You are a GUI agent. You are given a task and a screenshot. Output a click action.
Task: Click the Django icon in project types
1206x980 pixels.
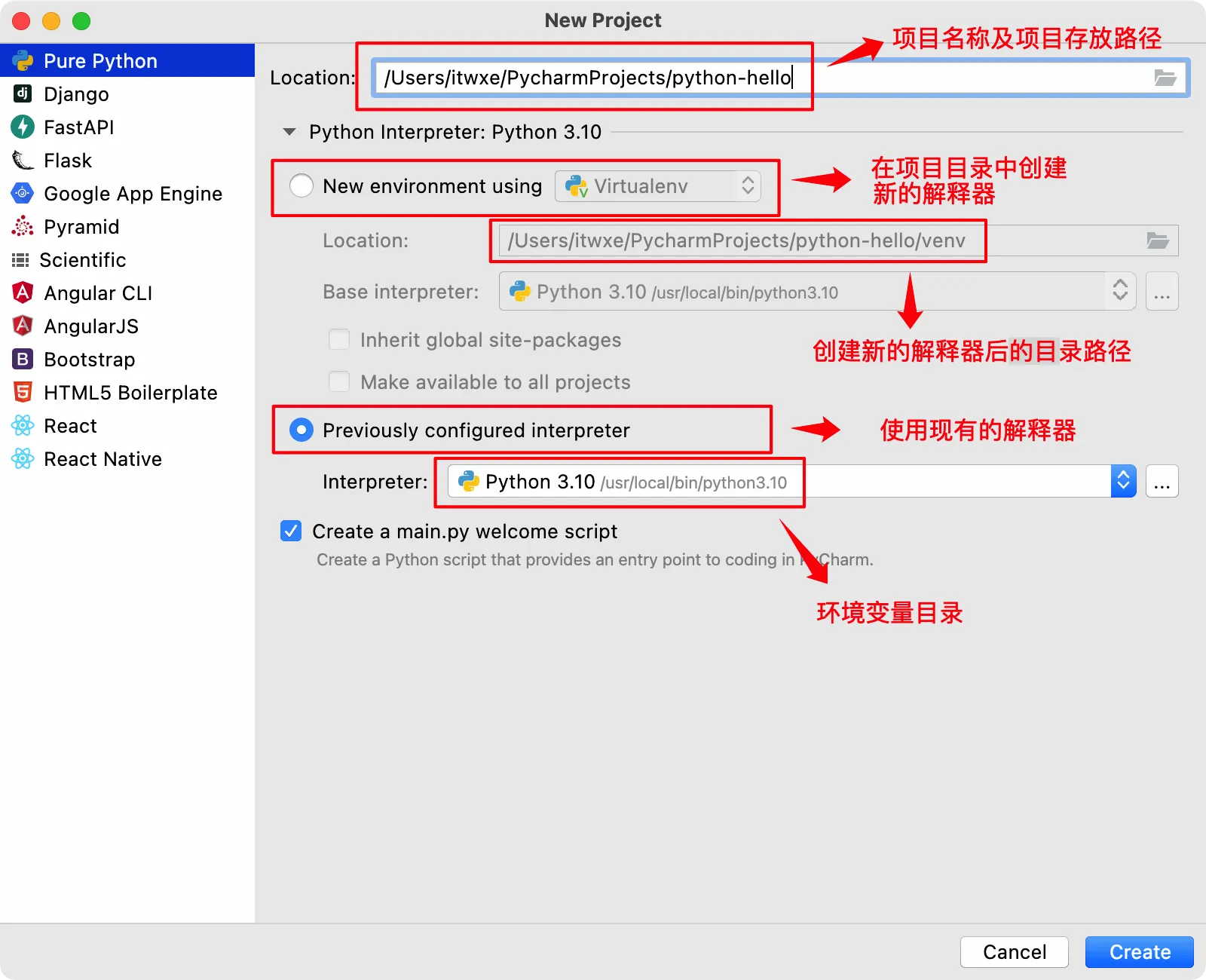pyautogui.click(x=23, y=93)
